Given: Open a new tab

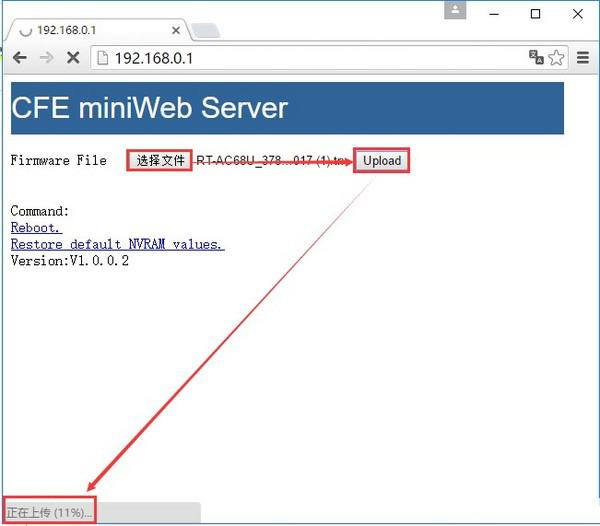Looking at the screenshot, I should pyautogui.click(x=205, y=31).
